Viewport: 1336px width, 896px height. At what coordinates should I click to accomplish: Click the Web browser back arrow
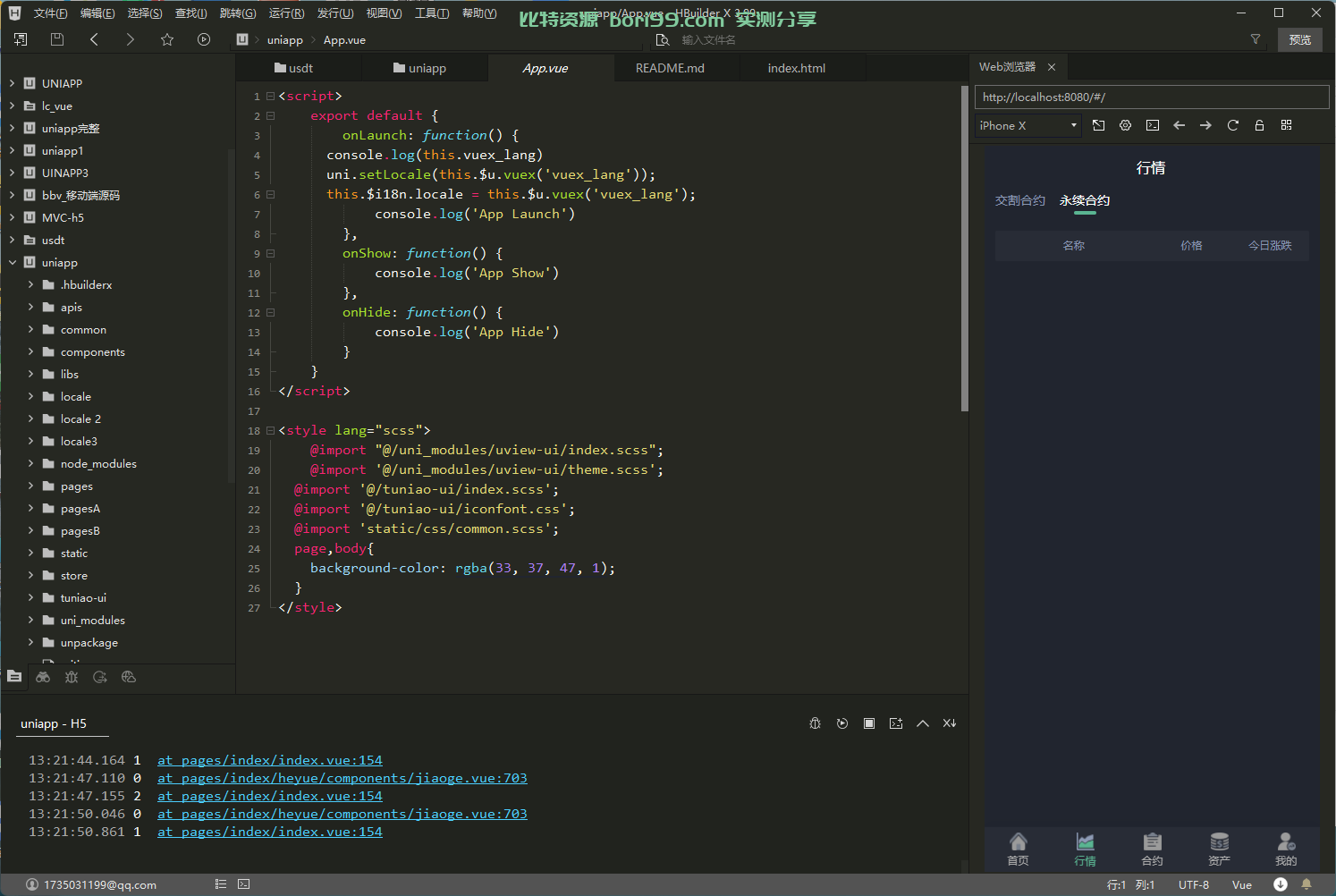[x=1180, y=125]
